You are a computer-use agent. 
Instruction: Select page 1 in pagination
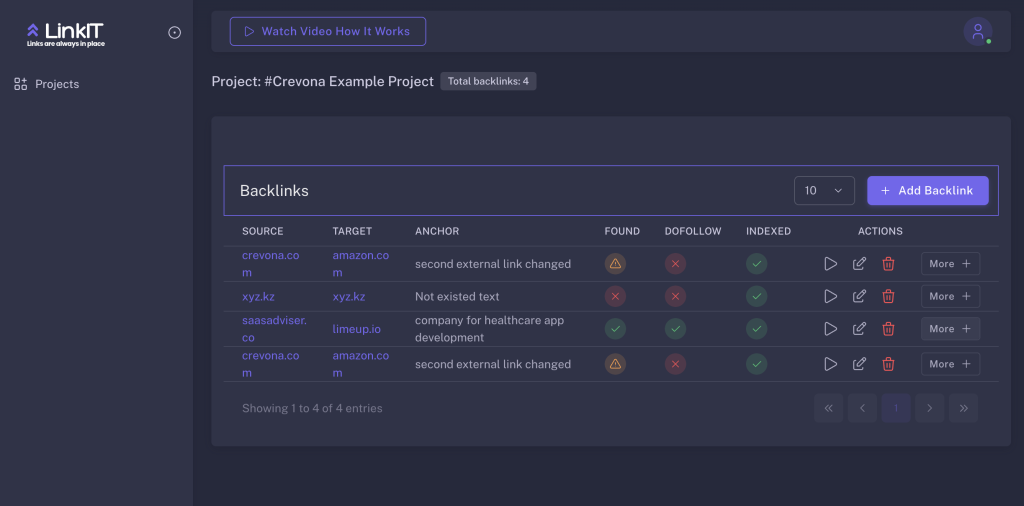point(896,408)
